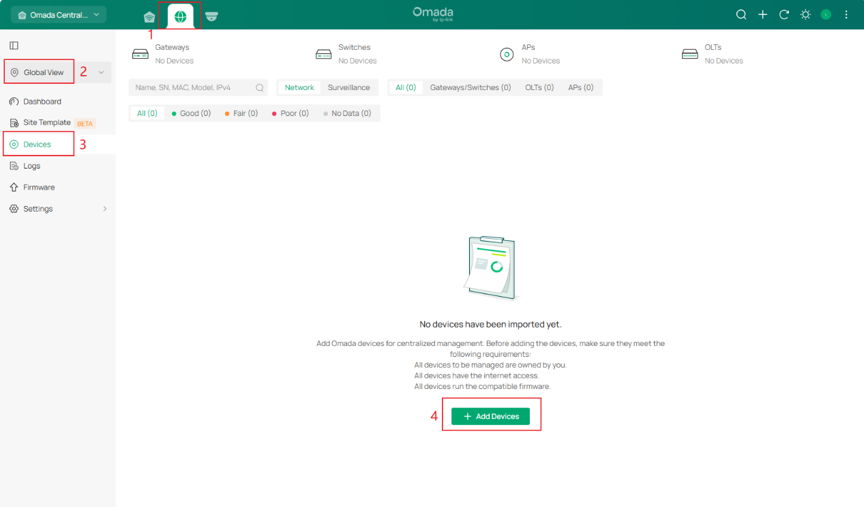Image resolution: width=864 pixels, height=507 pixels.
Task: Open the surveillance camera icon tab
Action: coord(212,17)
